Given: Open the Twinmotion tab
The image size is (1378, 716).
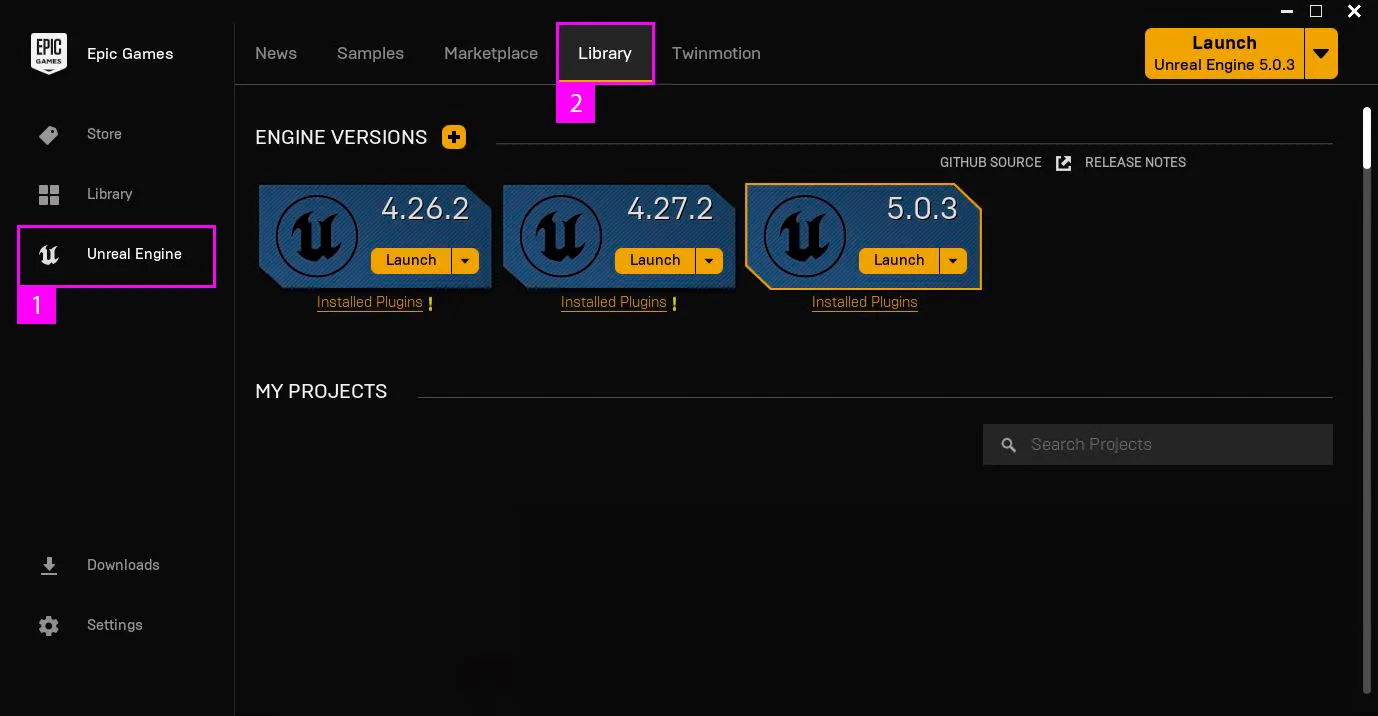Looking at the screenshot, I should pos(716,53).
